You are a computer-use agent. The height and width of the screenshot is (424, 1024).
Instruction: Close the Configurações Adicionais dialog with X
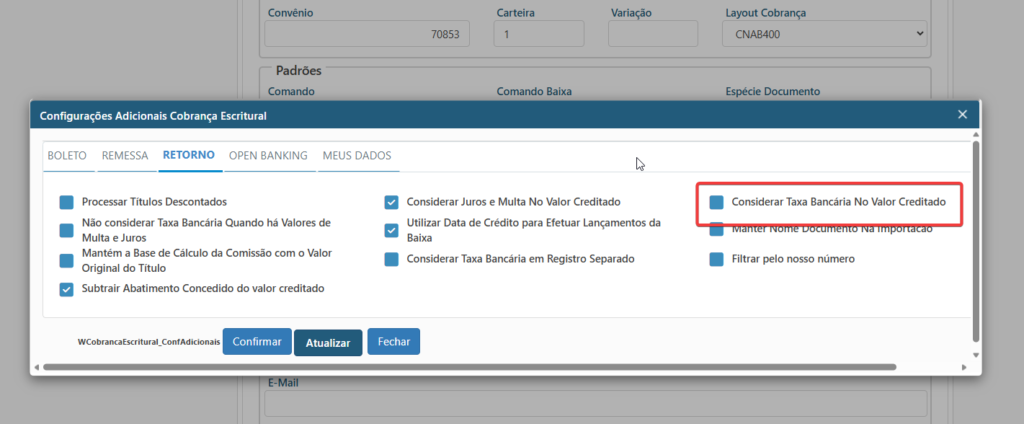[962, 115]
